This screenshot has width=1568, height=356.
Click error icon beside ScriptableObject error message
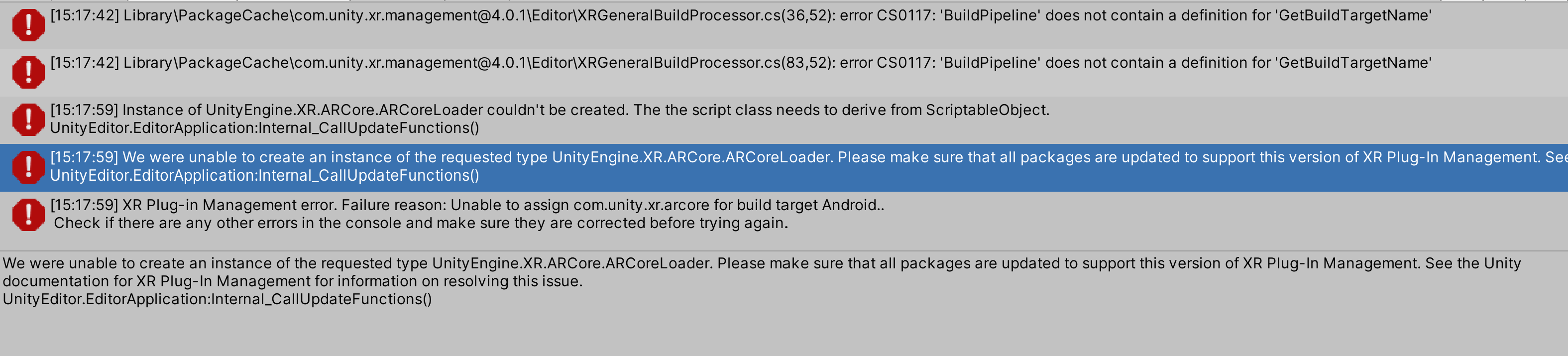click(x=28, y=119)
